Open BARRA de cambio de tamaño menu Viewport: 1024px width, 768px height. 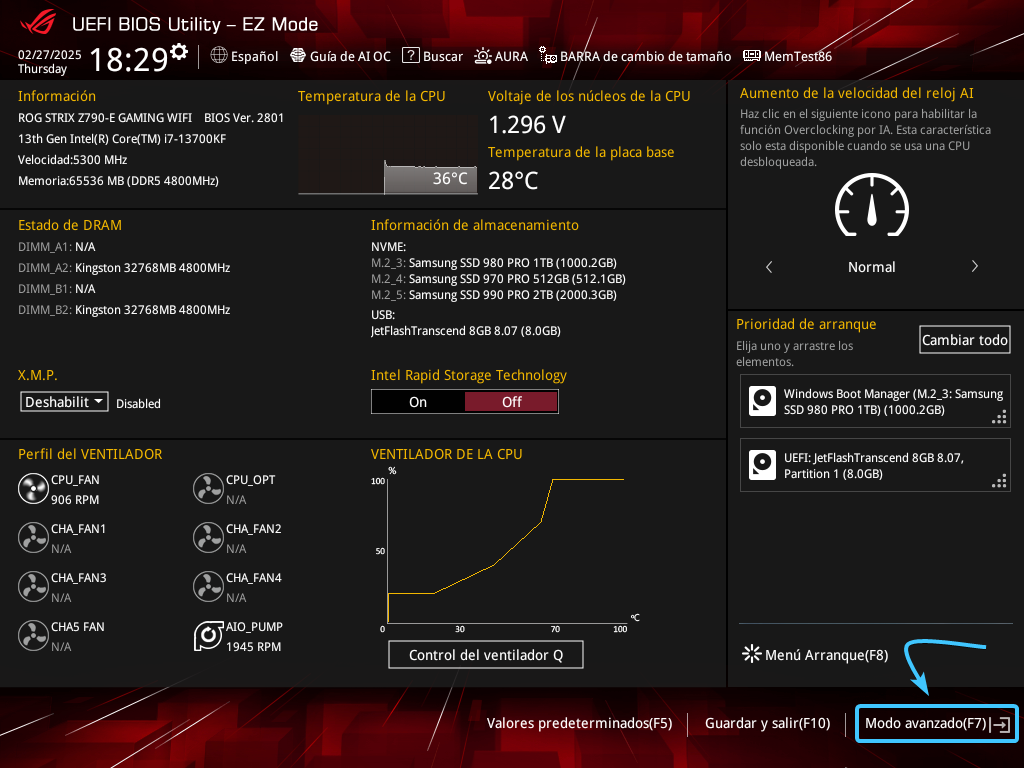click(635, 56)
